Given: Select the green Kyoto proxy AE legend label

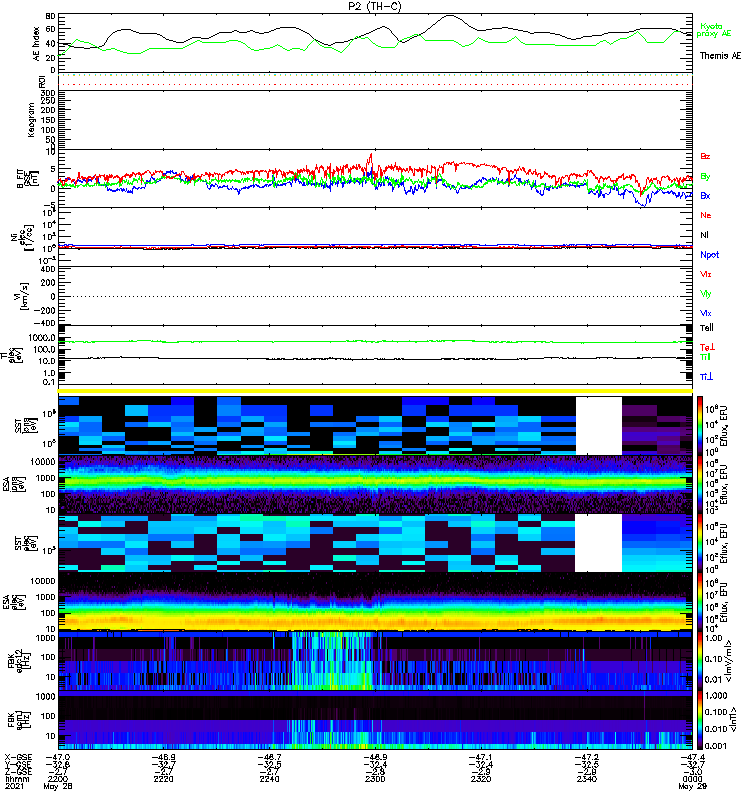Looking at the screenshot, I should tap(715, 30).
